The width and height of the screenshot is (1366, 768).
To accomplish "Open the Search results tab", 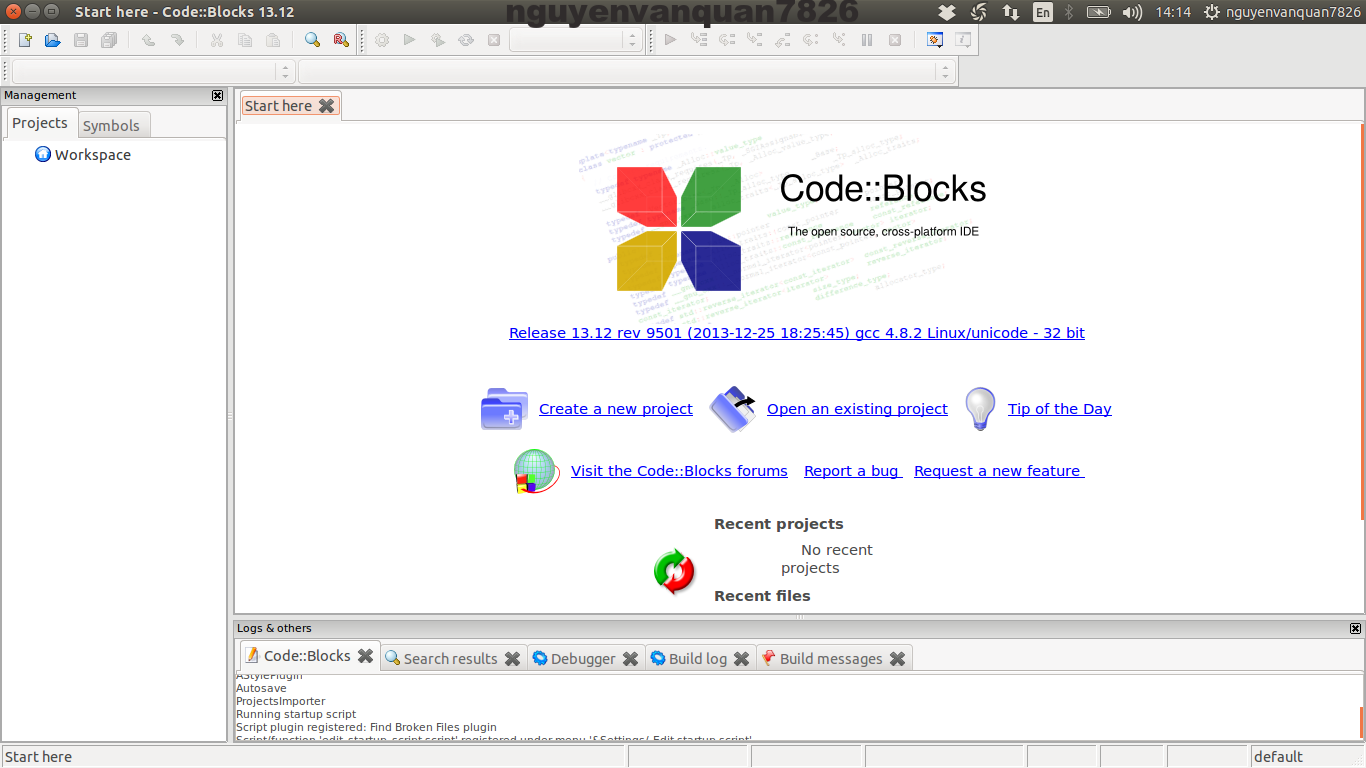I will [450, 658].
